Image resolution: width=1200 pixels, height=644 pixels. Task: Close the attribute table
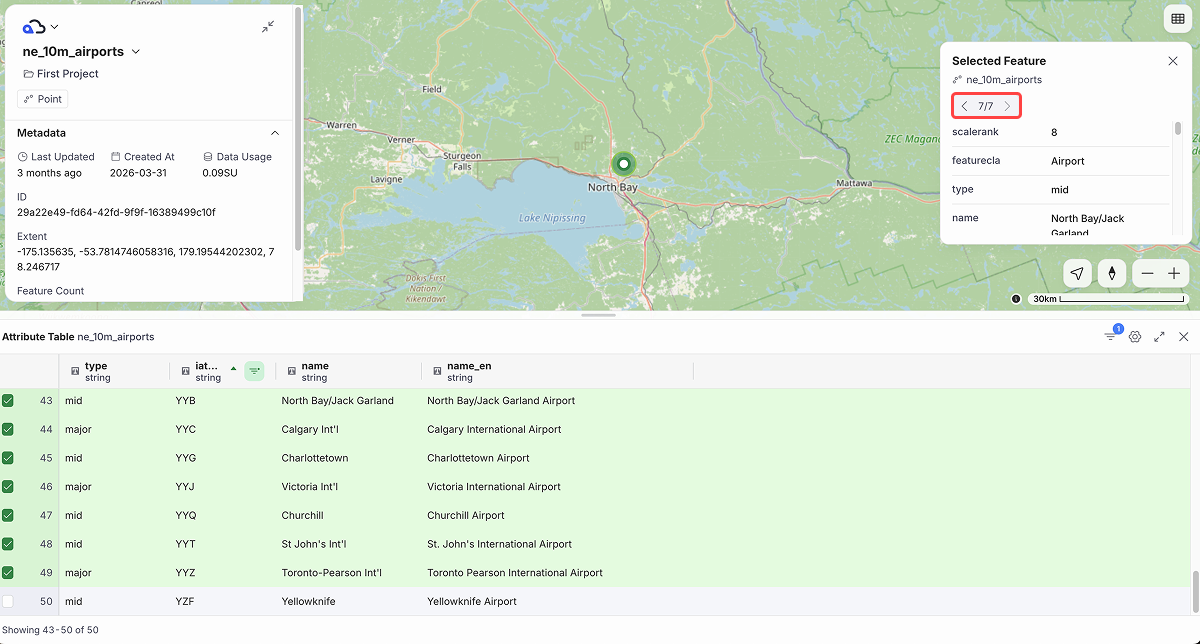[x=1184, y=337]
